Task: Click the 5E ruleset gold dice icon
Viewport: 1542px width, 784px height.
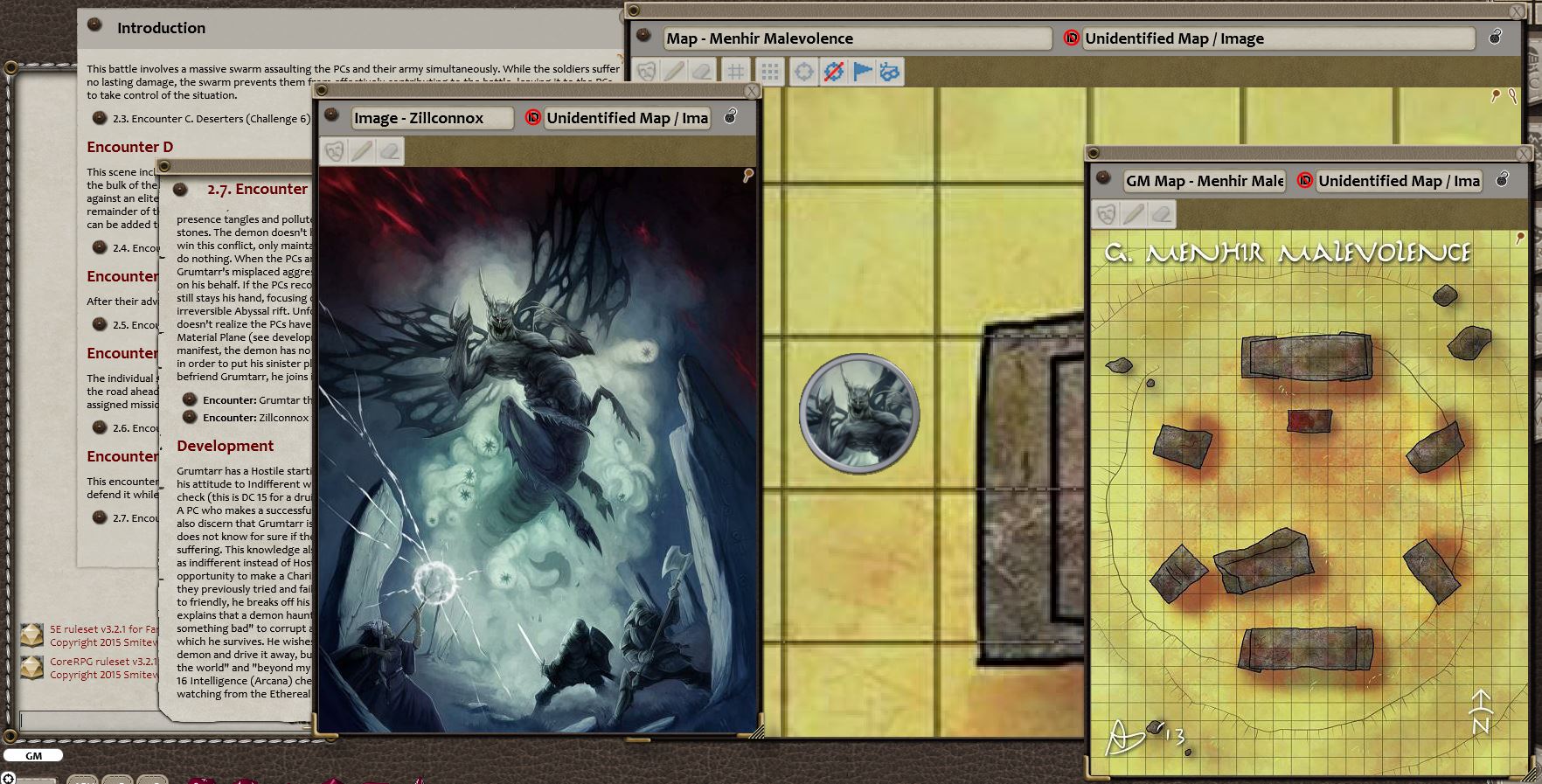Action: point(32,635)
